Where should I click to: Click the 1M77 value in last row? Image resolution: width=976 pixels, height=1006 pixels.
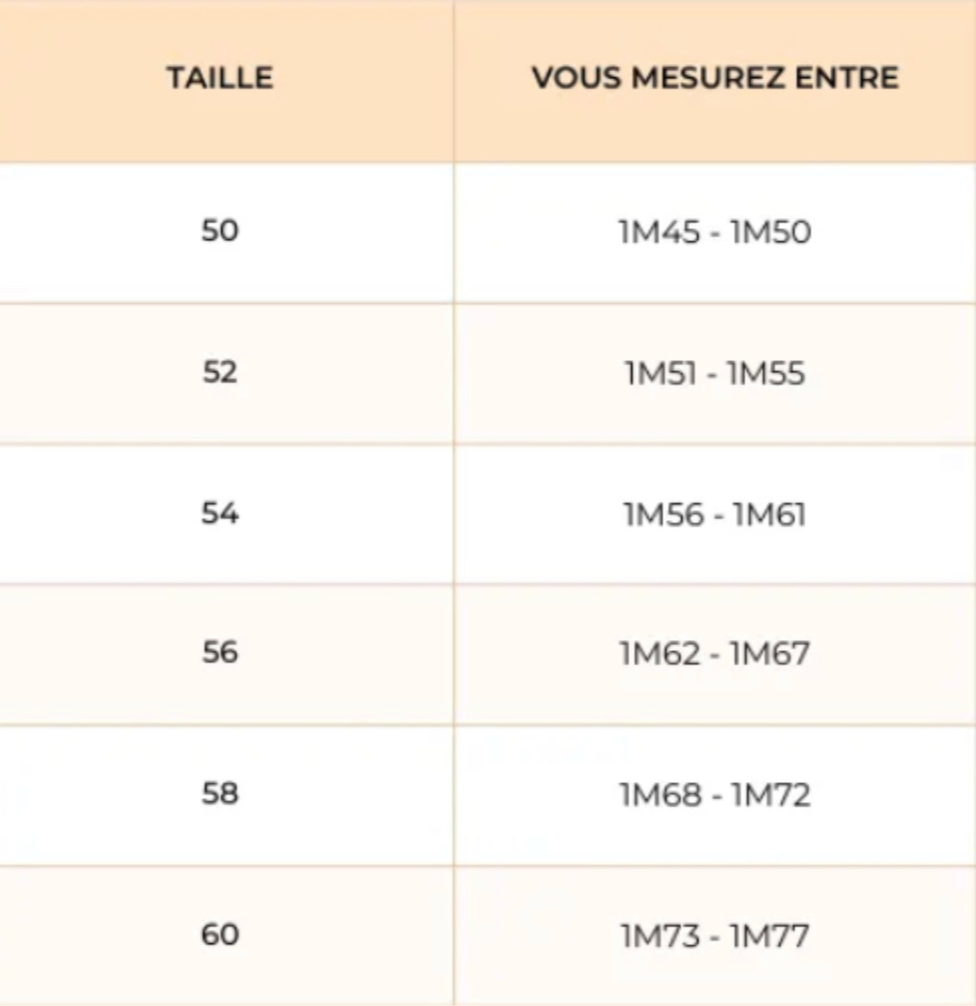tap(770, 936)
